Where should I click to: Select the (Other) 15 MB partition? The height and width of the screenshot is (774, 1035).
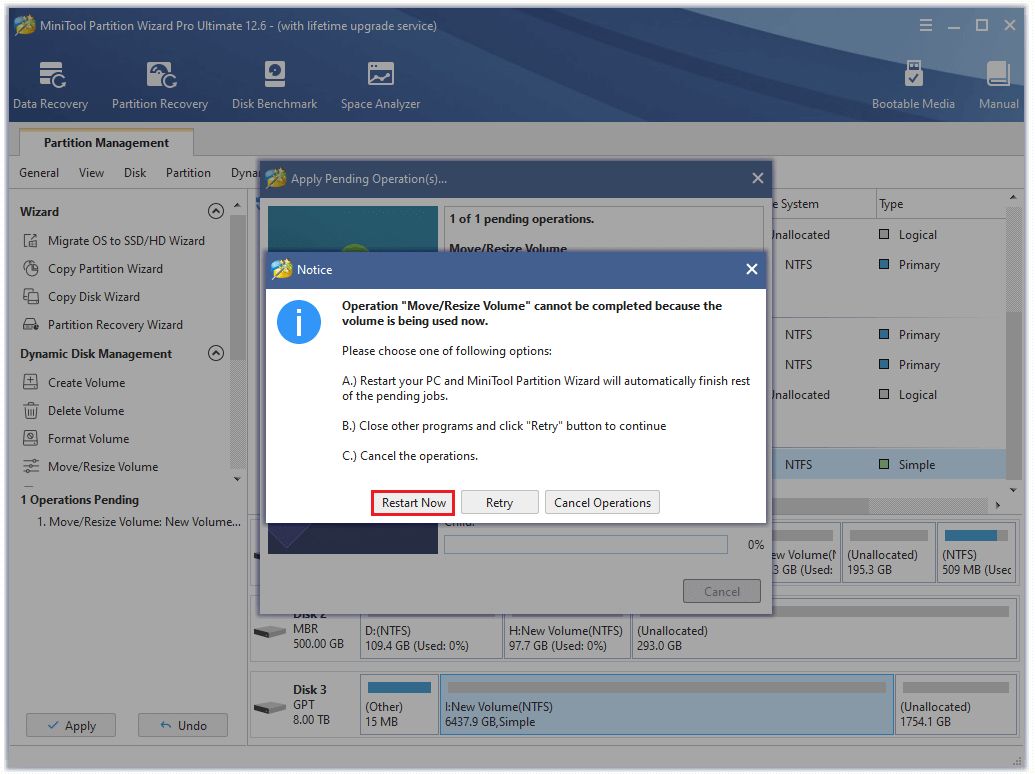point(399,704)
